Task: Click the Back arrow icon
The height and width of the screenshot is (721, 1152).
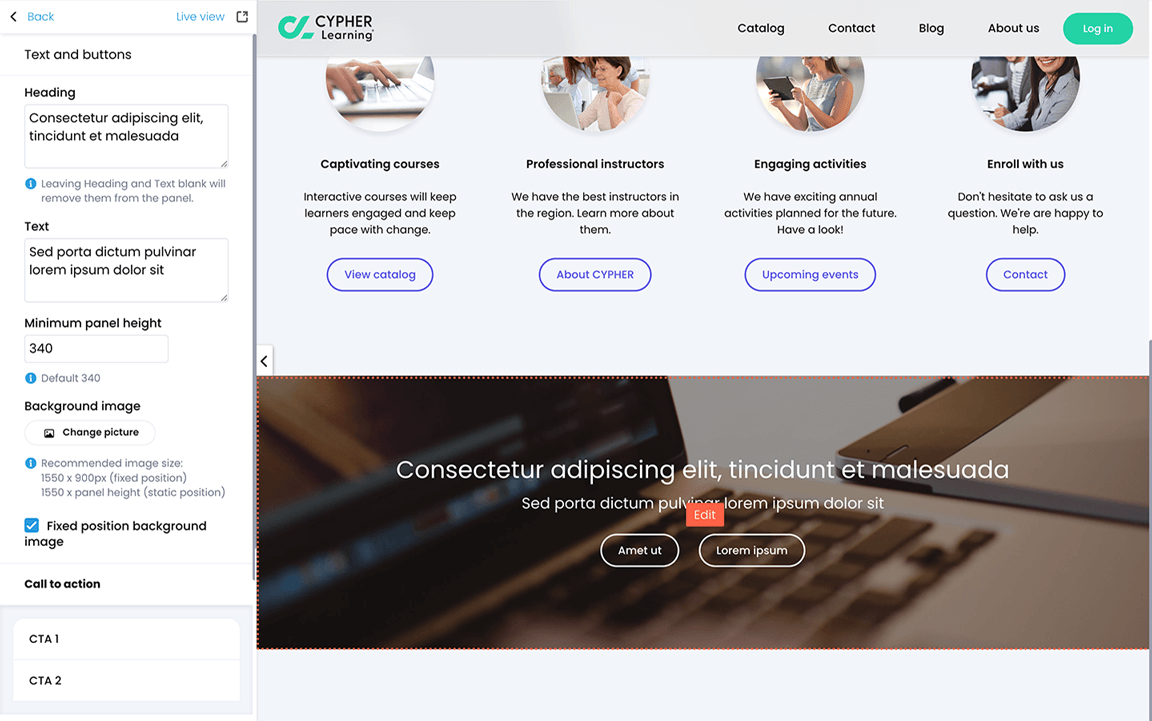Action: 13,16
